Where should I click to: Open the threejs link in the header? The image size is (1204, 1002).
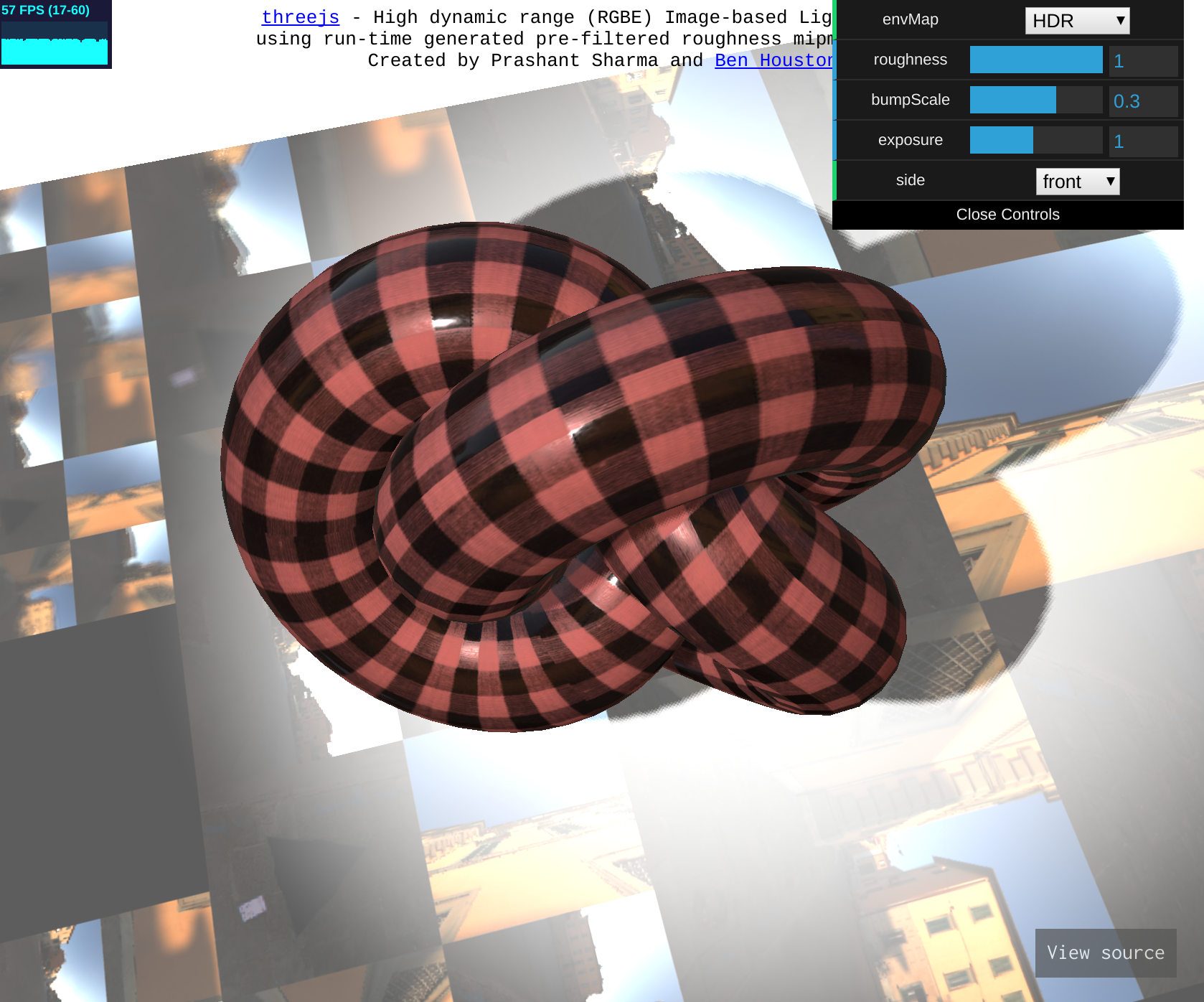299,17
